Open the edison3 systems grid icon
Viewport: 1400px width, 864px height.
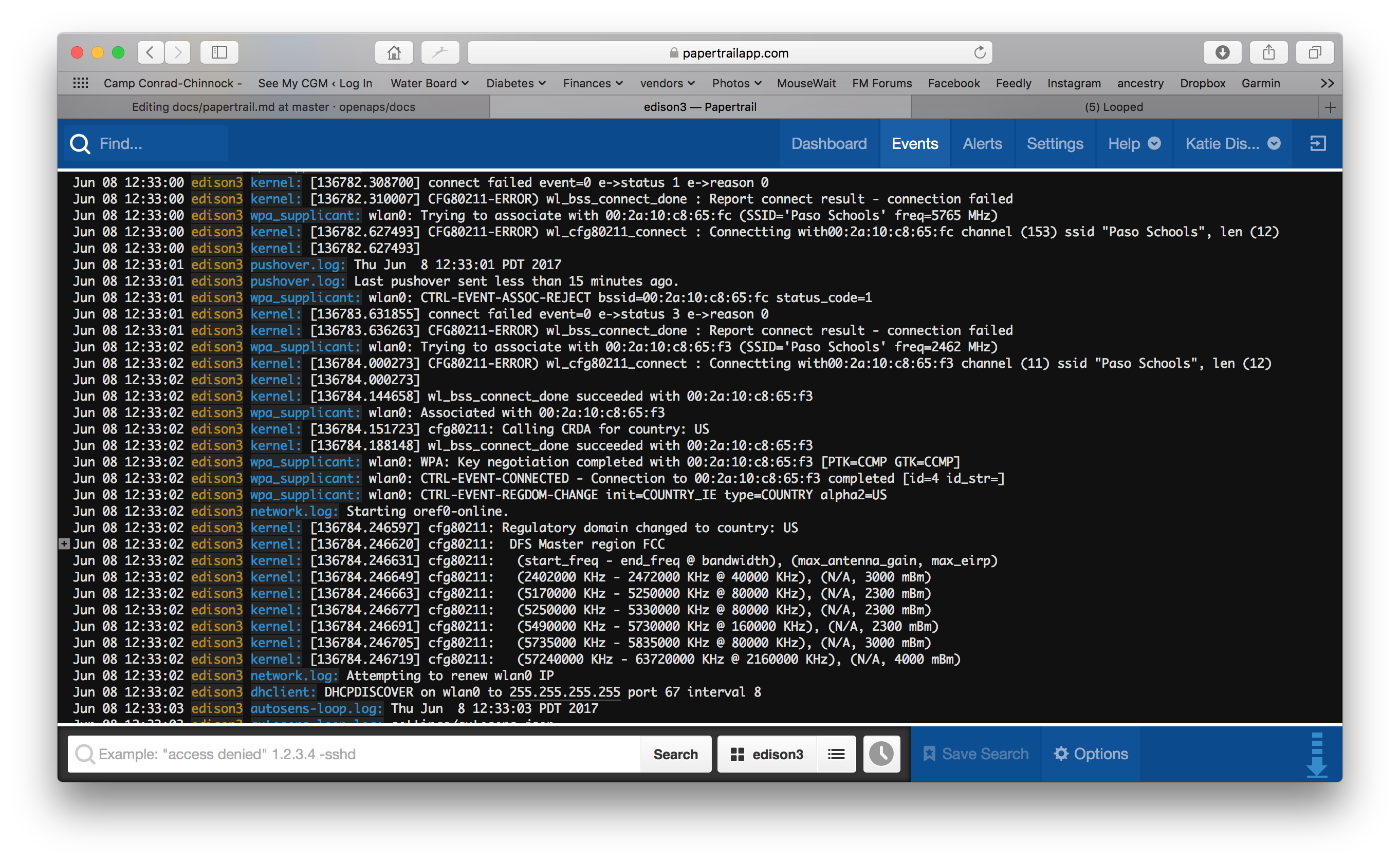738,754
